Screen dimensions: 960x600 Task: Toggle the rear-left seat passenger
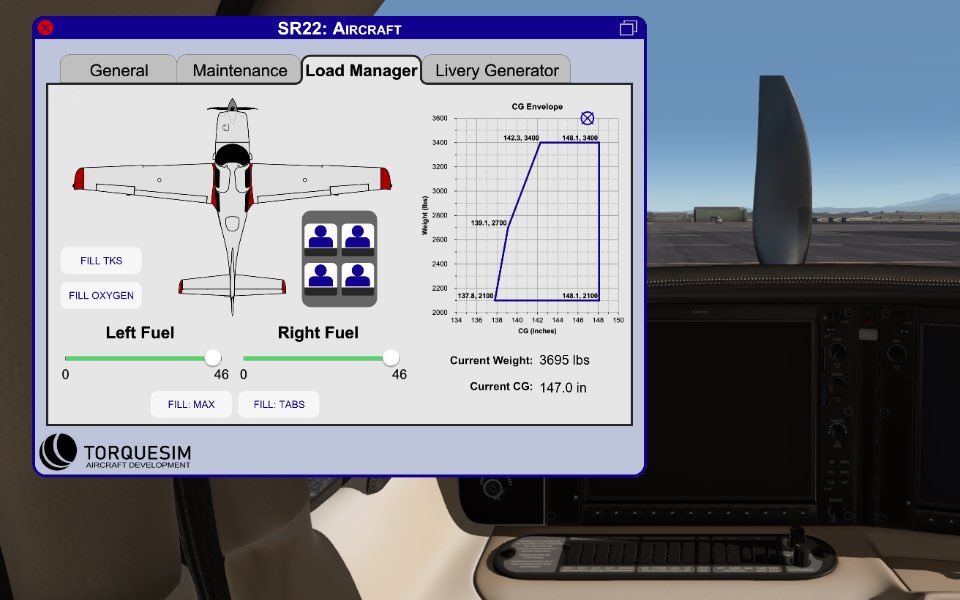point(321,279)
